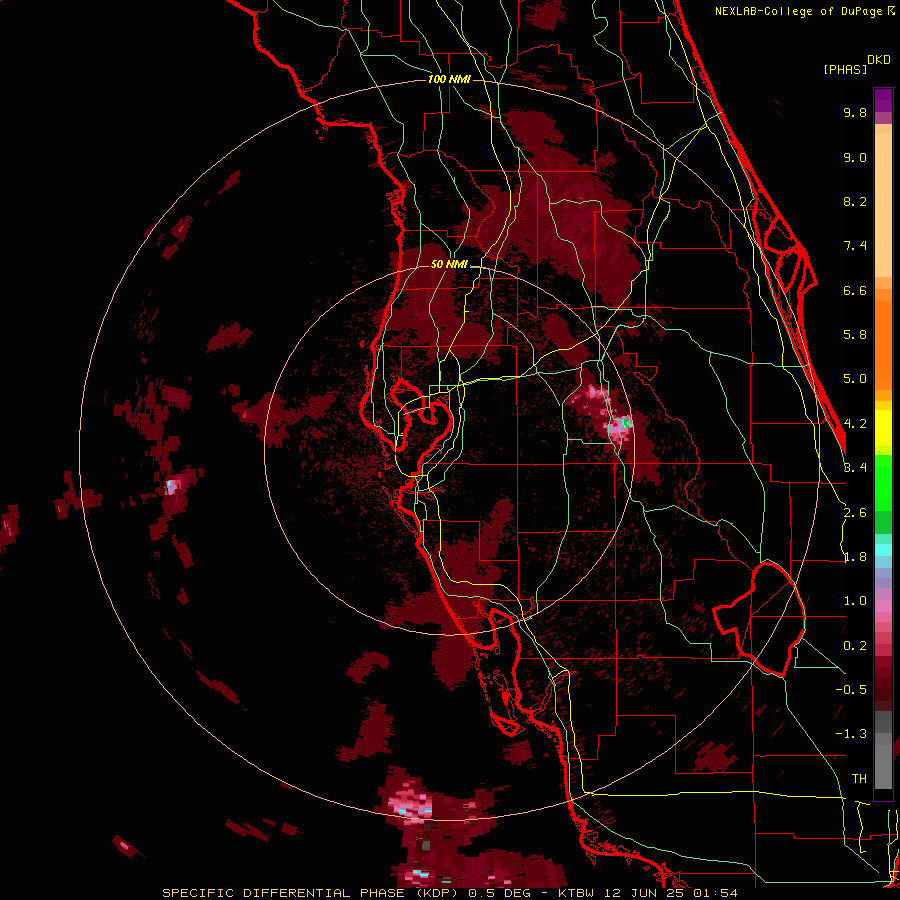This screenshot has height=900, width=900.
Task: Click the -0.5 scale value
Action: tap(851, 690)
